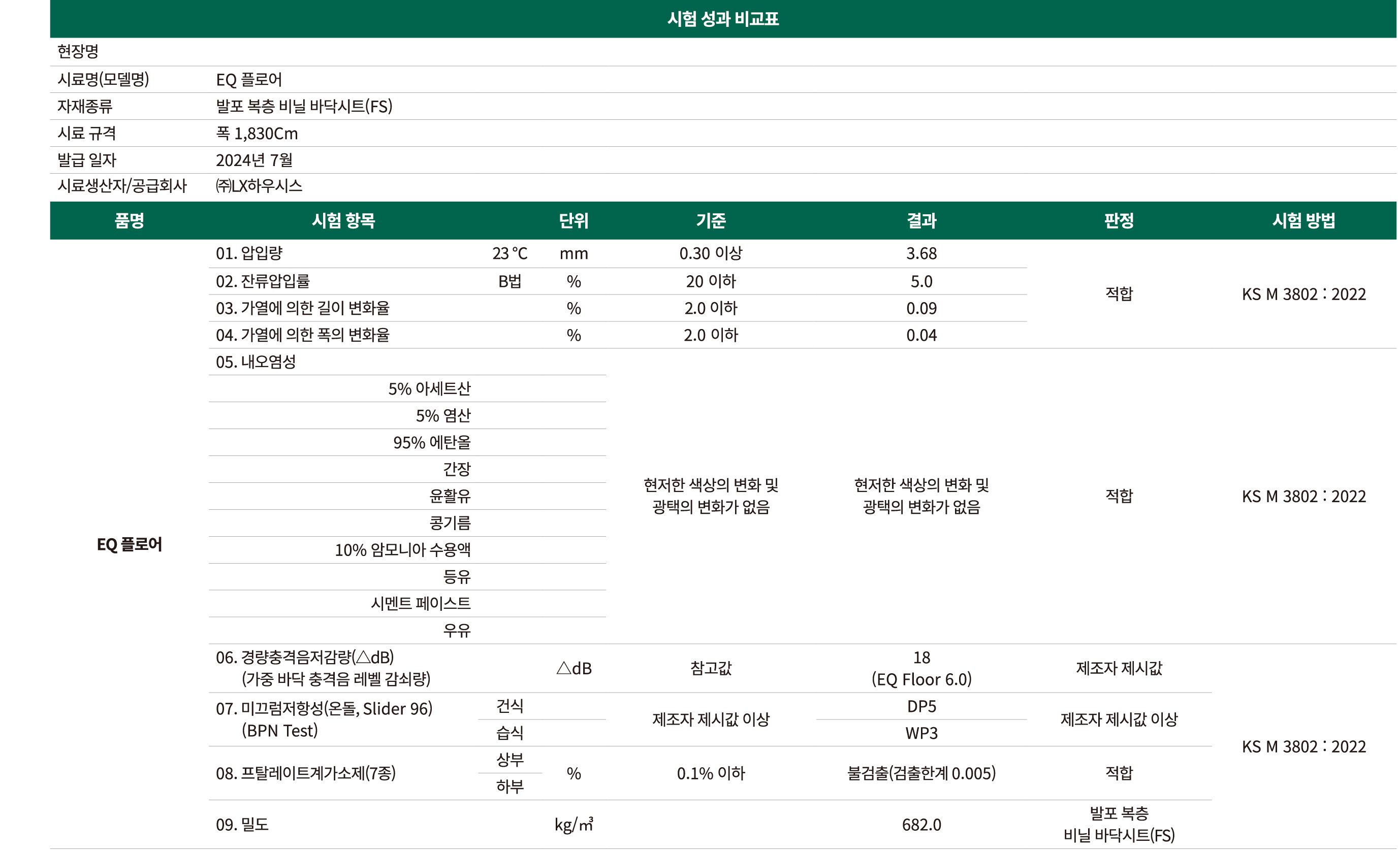Viewport: 1400px width, 851px height.
Task: Select the 02. 잔류압입률 row label
Action: [x=263, y=281]
